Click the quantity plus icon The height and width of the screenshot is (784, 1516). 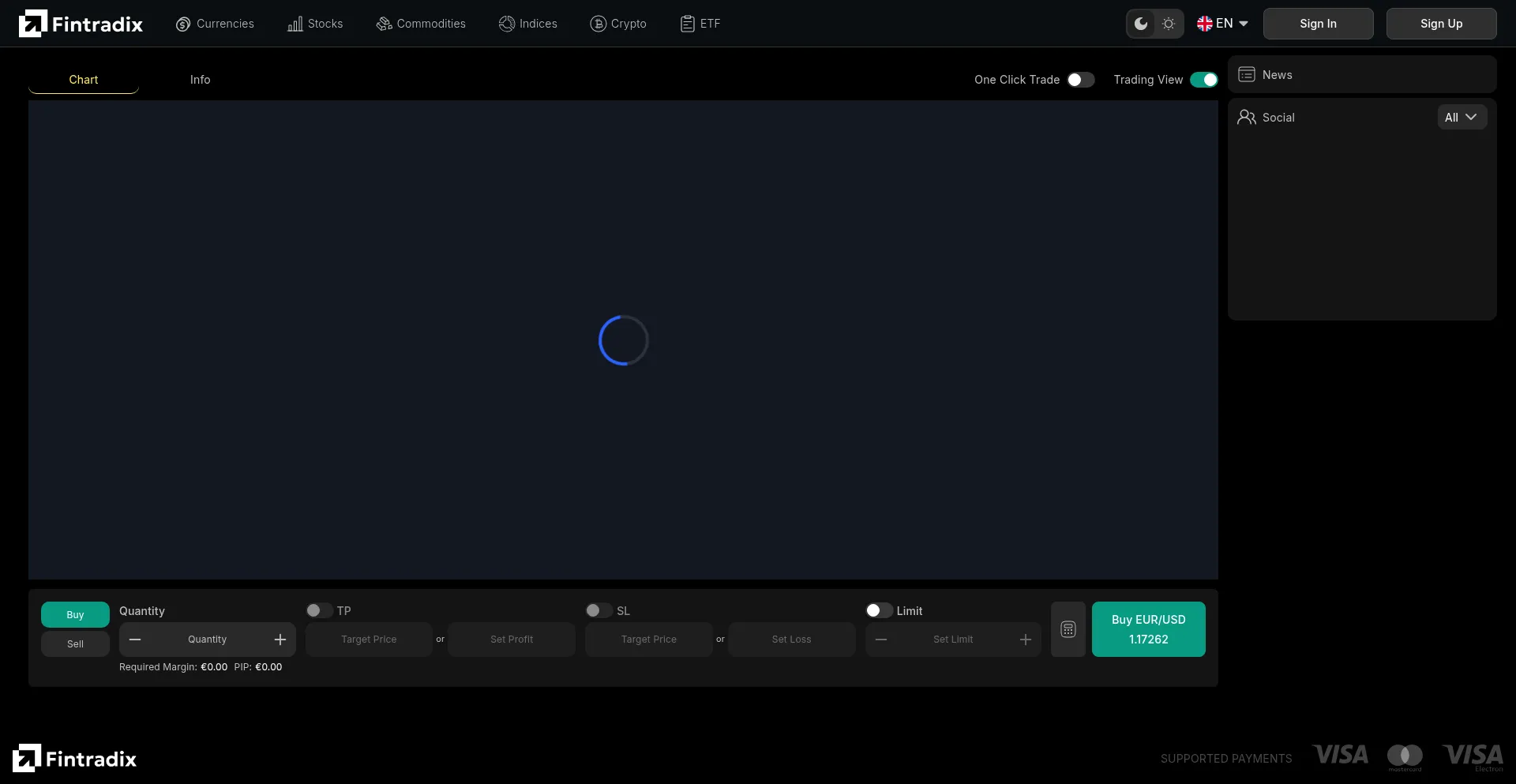280,640
